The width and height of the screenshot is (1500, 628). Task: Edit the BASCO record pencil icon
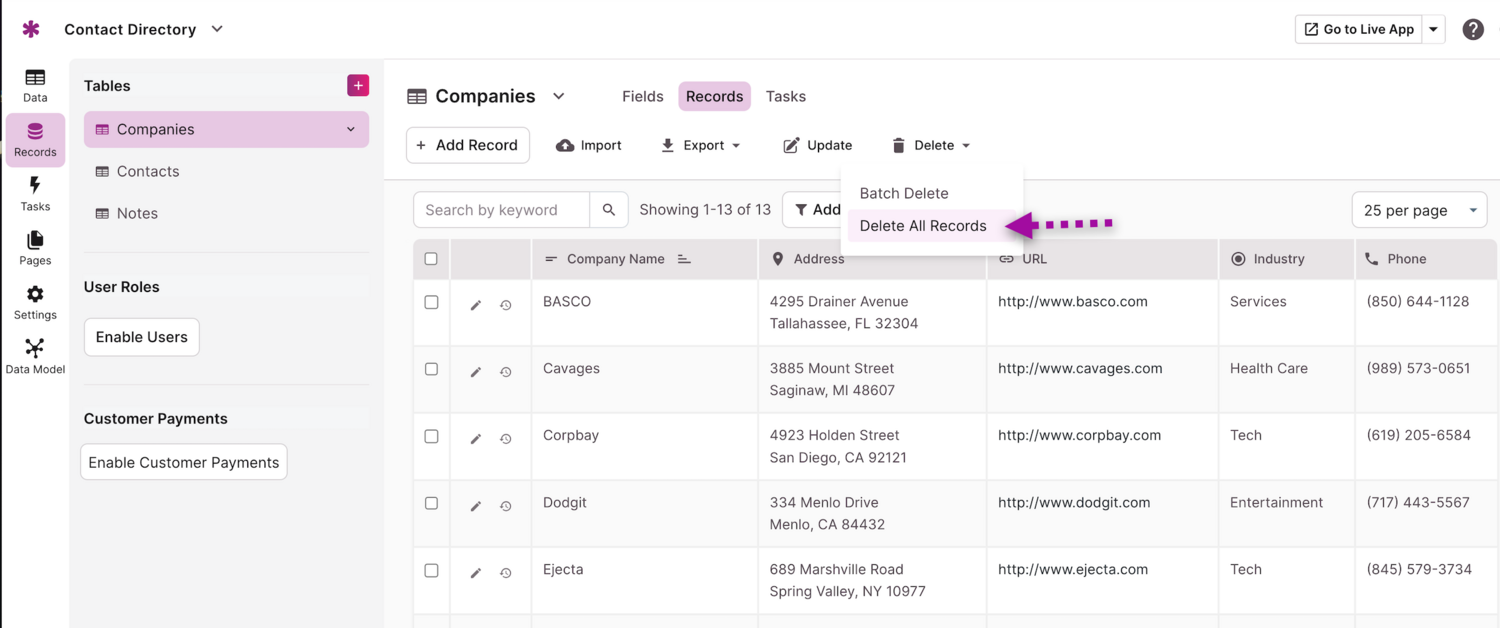(x=476, y=305)
